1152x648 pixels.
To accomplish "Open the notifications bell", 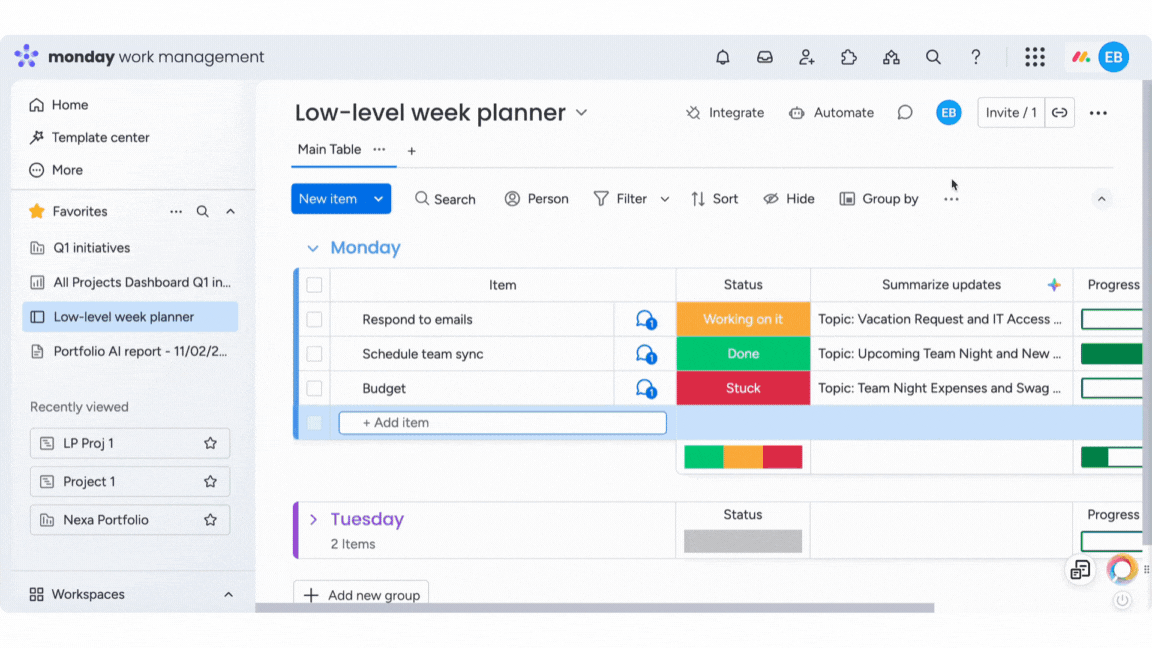I will pyautogui.click(x=723, y=57).
